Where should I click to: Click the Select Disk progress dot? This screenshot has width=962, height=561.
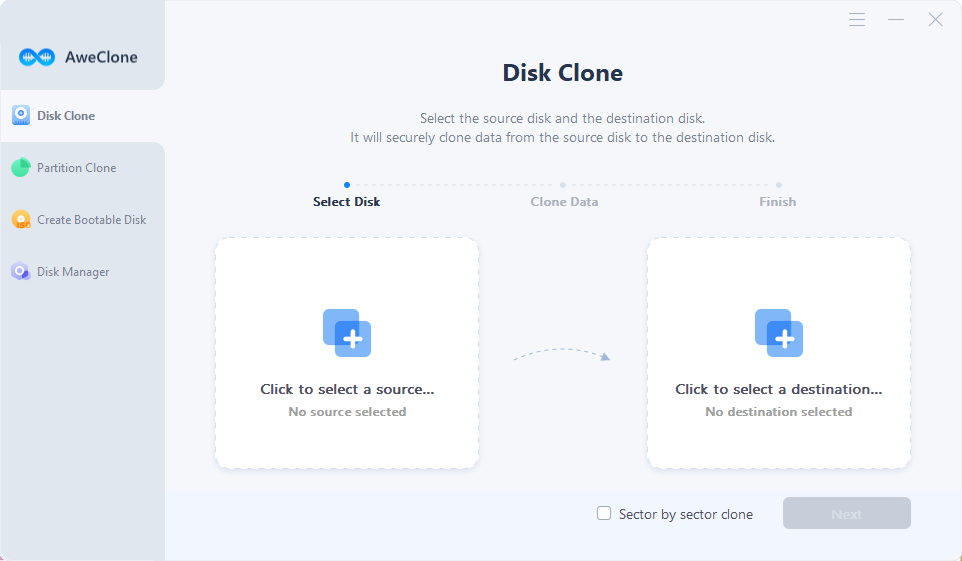(x=347, y=185)
